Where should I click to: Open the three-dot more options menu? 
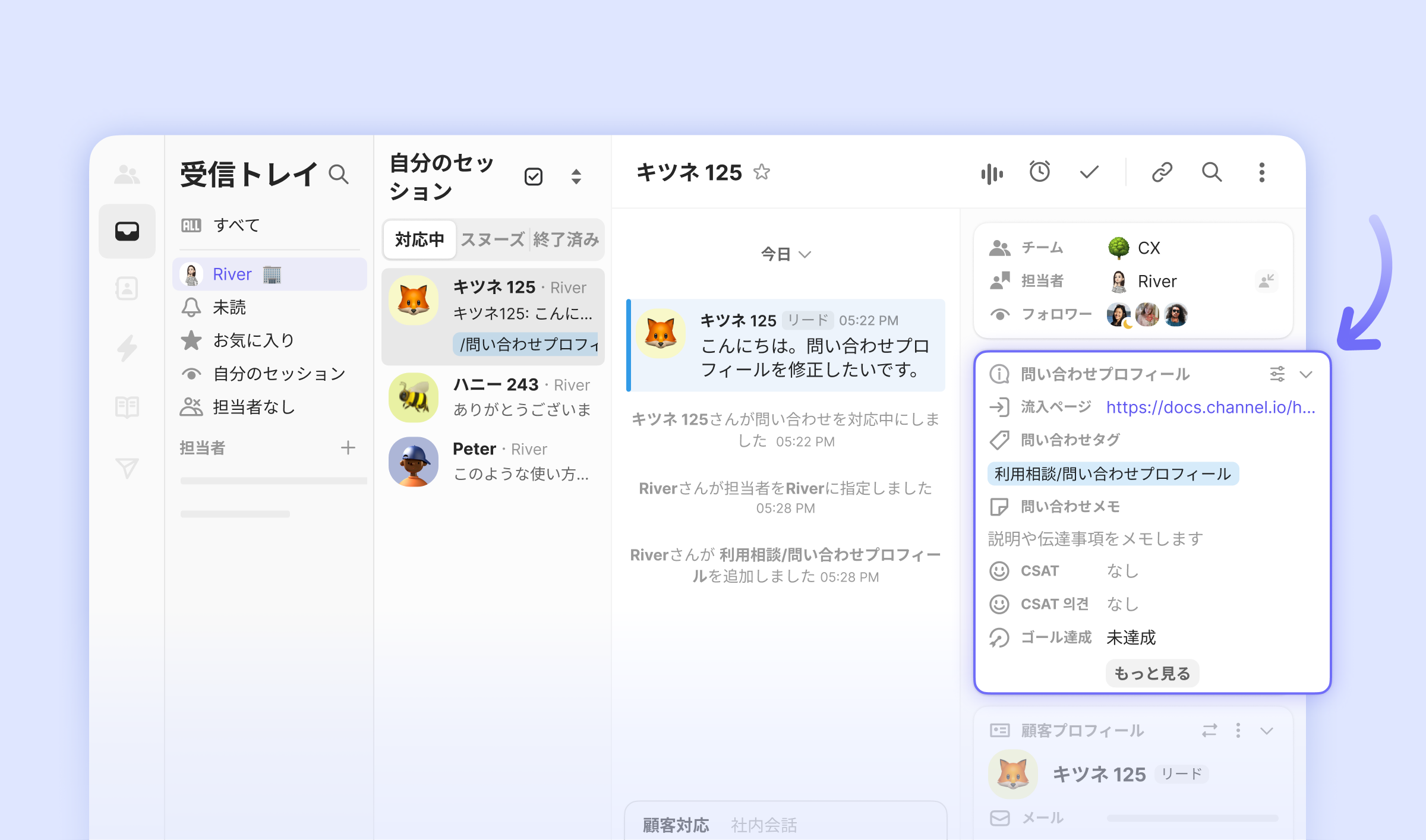(x=1261, y=172)
